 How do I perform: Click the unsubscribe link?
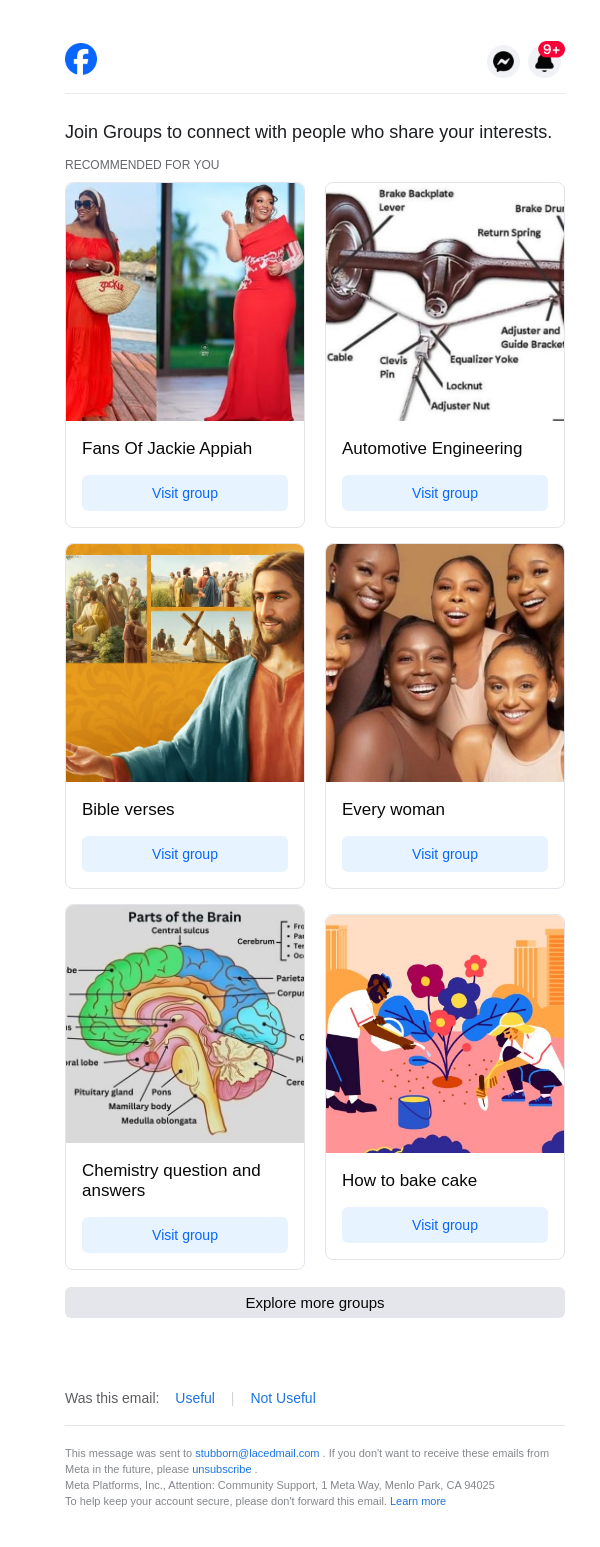tap(222, 1469)
